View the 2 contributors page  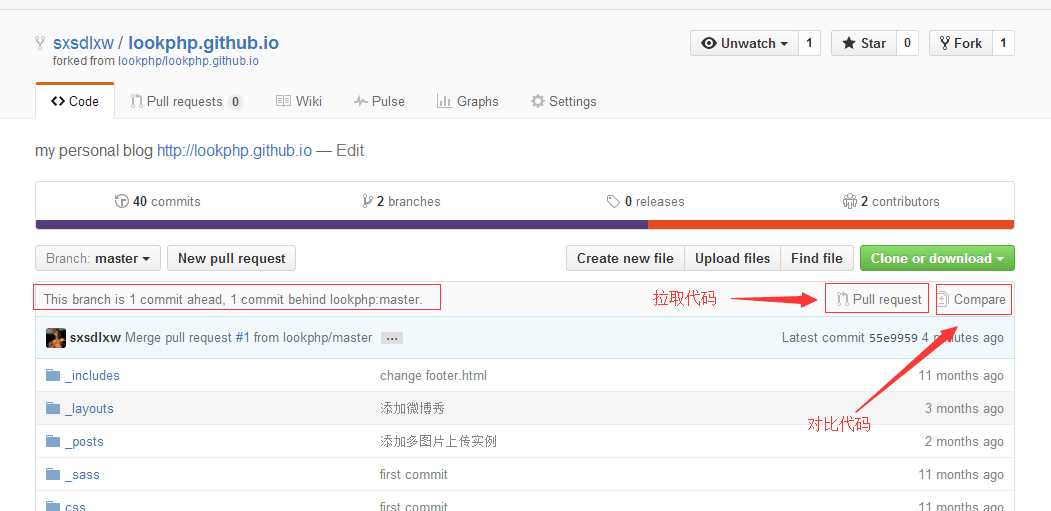(x=891, y=201)
